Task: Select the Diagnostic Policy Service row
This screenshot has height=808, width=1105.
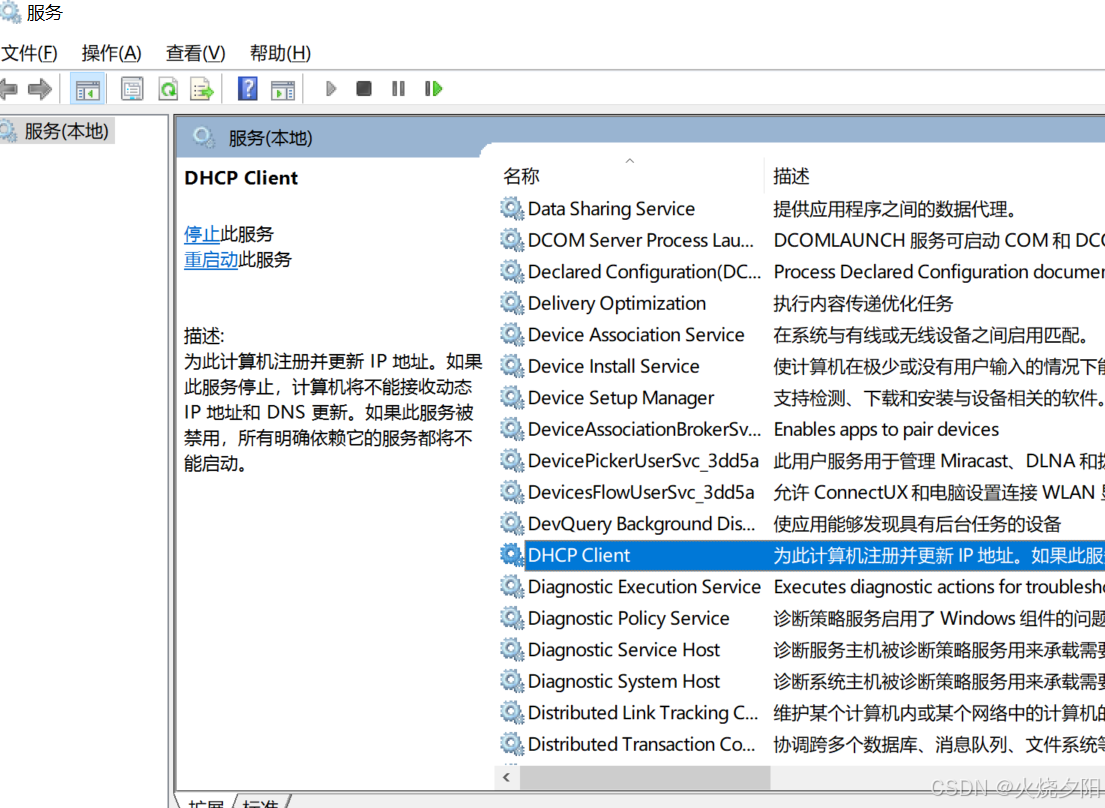Action: [x=628, y=618]
